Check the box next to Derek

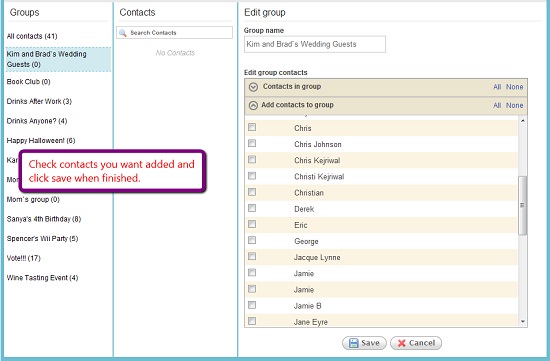pyautogui.click(x=252, y=208)
